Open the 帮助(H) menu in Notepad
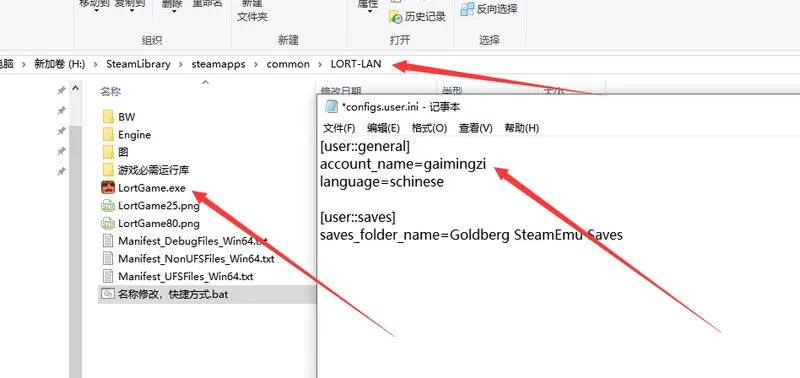The image size is (800, 378). click(521, 128)
